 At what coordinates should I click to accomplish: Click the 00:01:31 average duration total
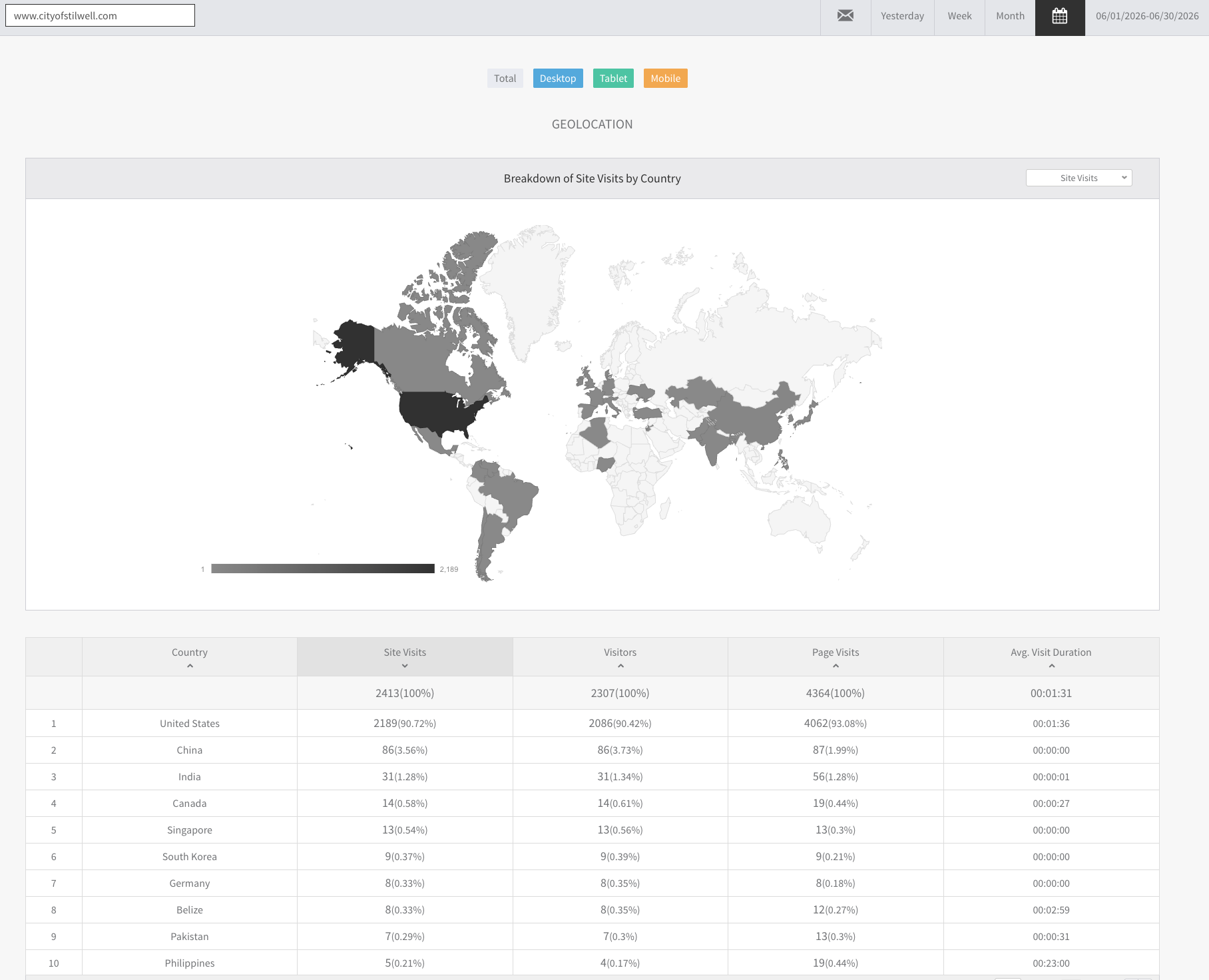[x=1051, y=693]
